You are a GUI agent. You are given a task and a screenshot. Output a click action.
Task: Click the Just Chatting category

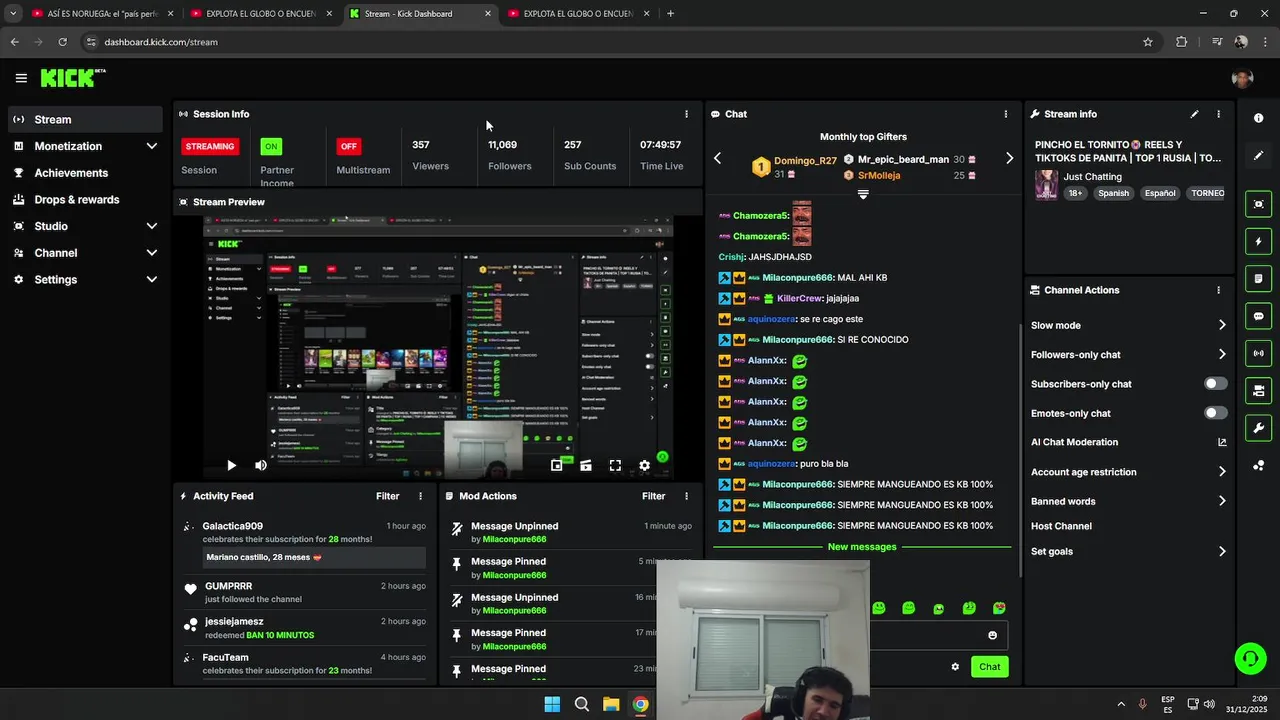1092,177
